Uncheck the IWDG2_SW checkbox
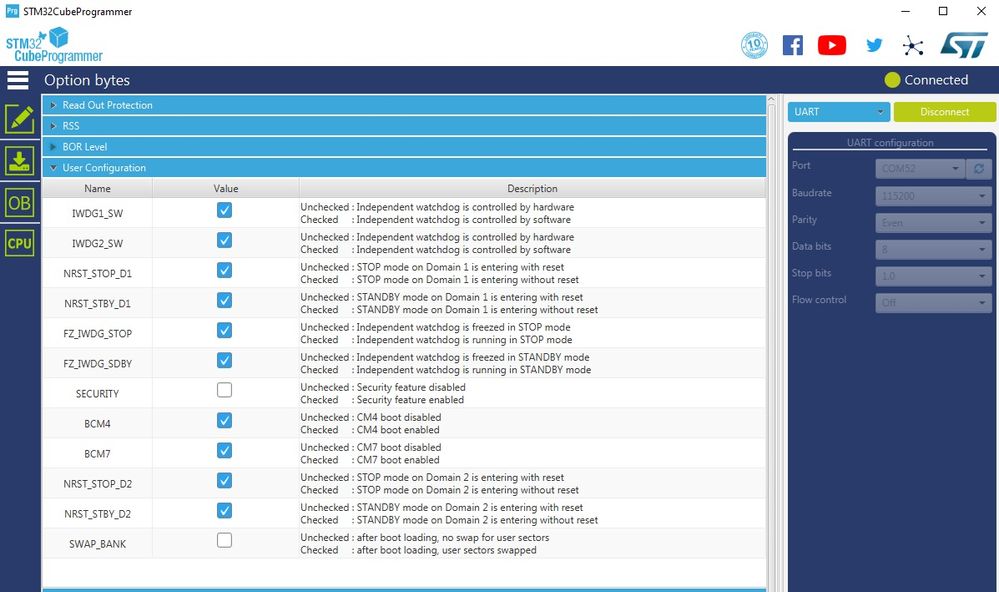This screenshot has height=592, width=999. 224,240
